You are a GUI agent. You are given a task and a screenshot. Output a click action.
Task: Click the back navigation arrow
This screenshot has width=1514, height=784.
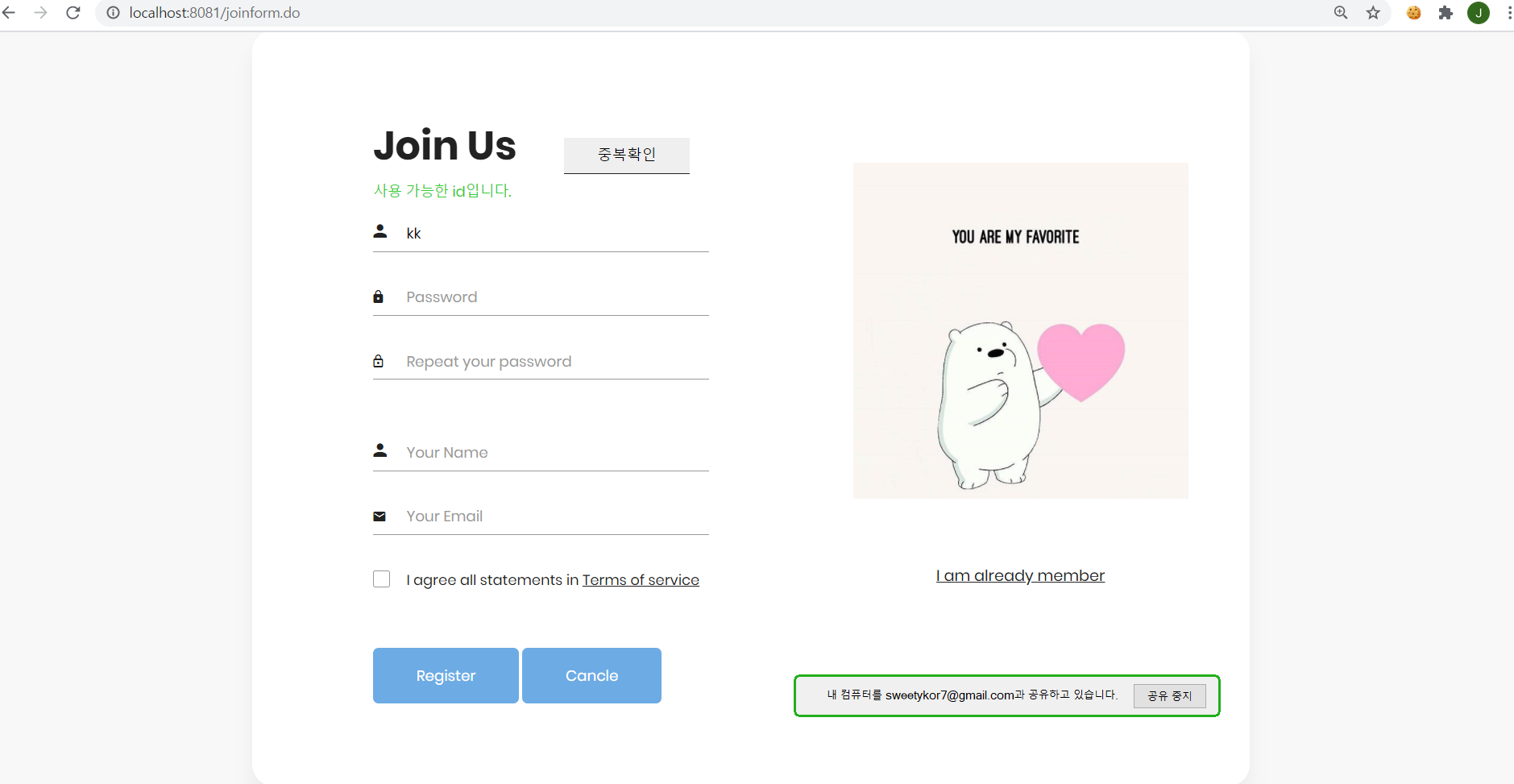pos(15,13)
